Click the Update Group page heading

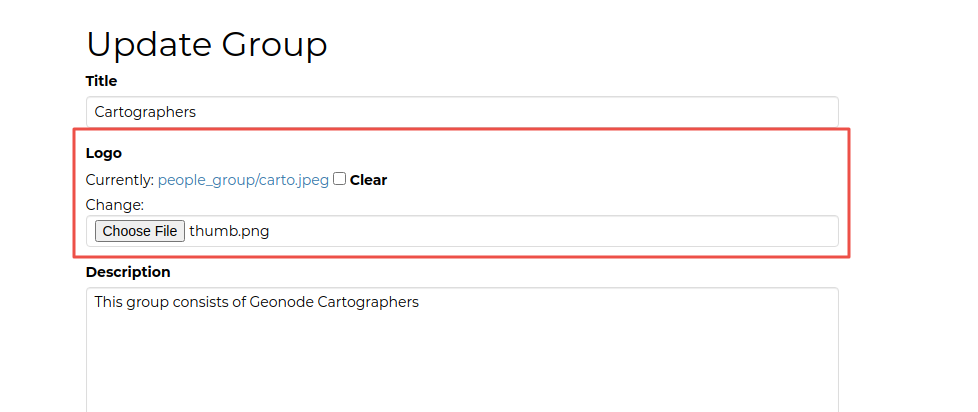tap(207, 44)
